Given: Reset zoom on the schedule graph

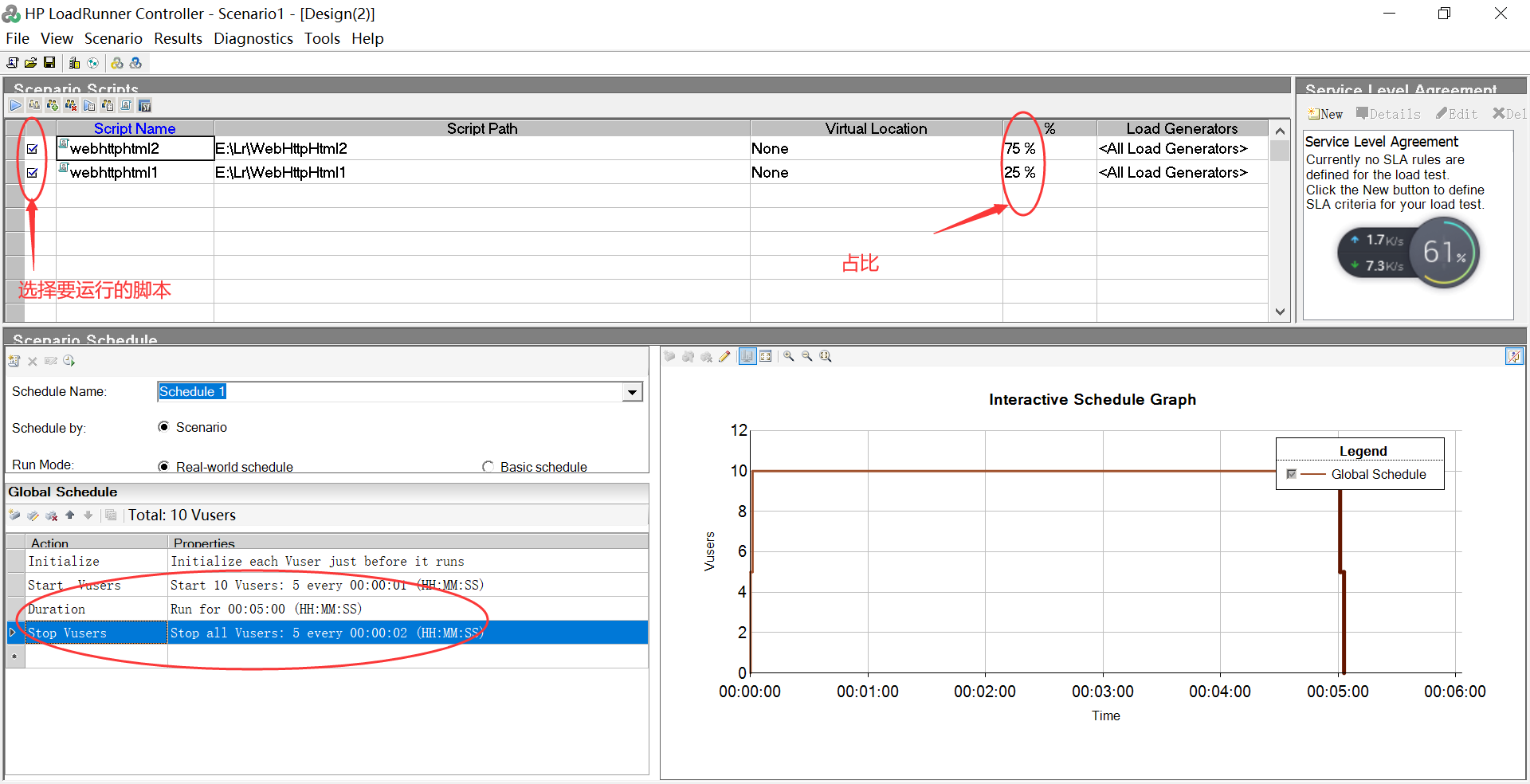Looking at the screenshot, I should coord(826,356).
